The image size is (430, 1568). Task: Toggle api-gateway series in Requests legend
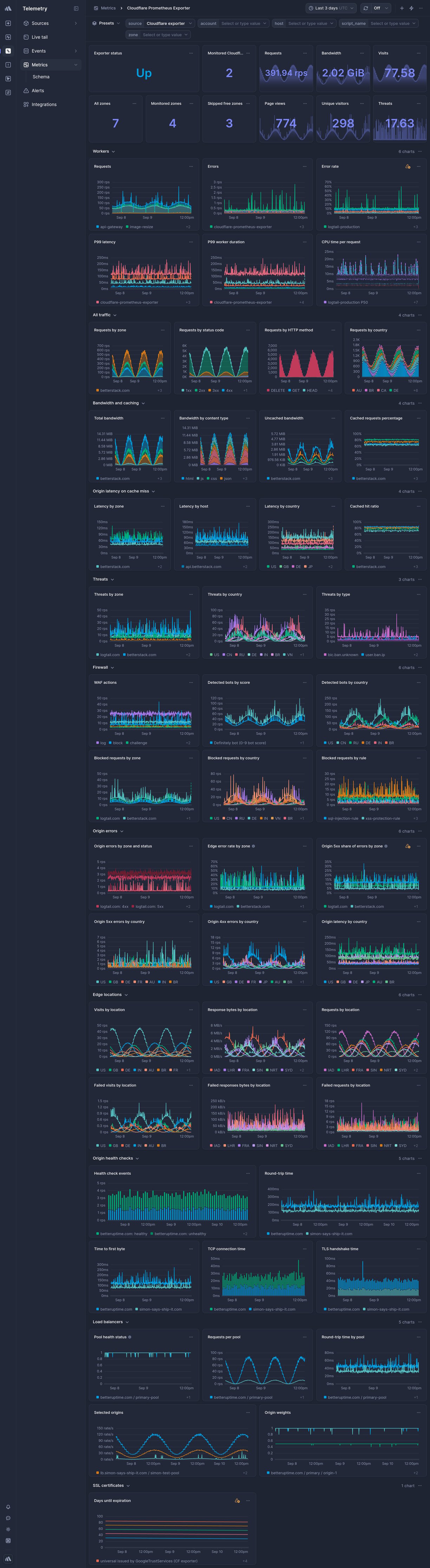pyautogui.click(x=110, y=227)
